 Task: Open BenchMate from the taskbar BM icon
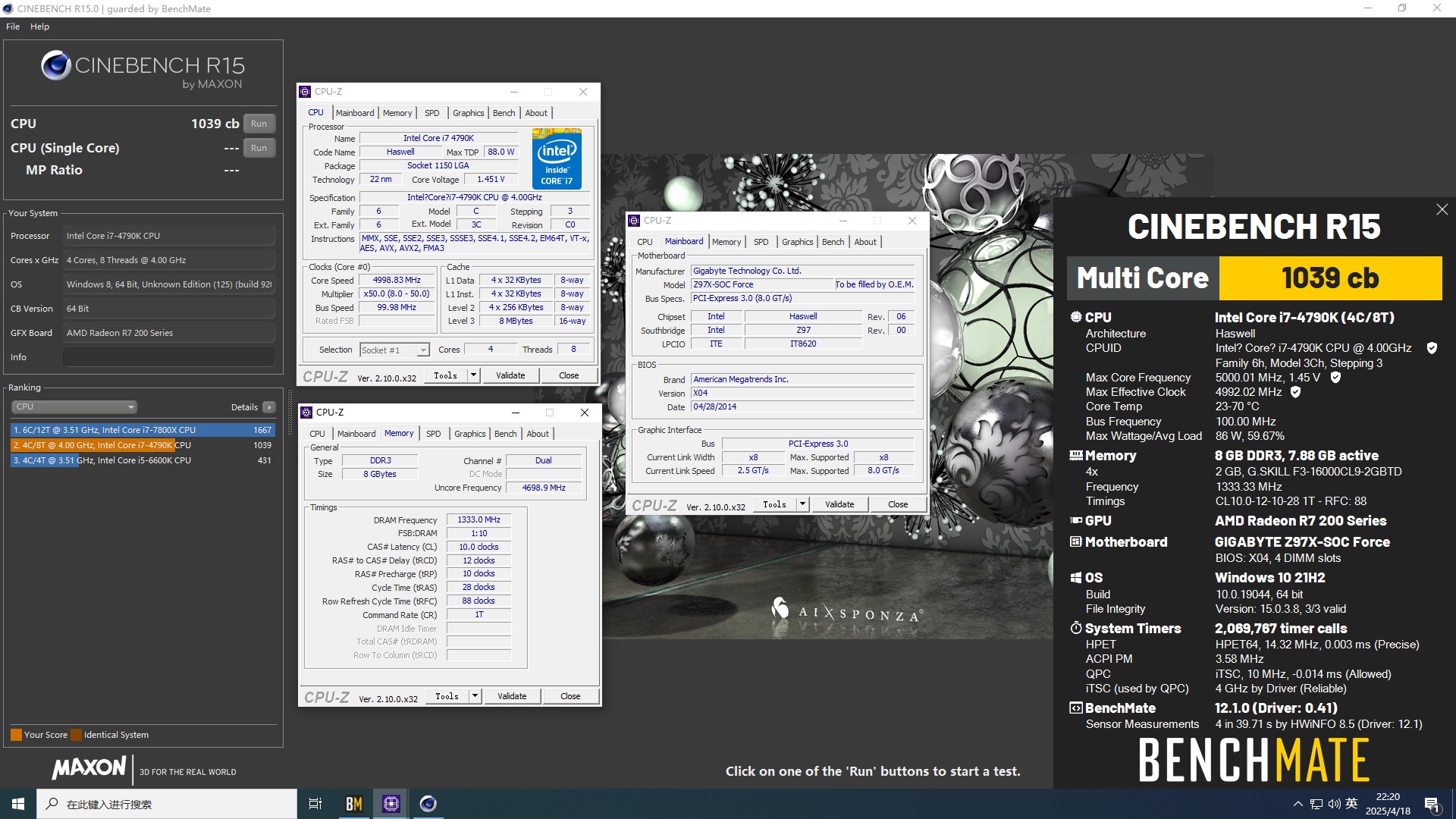[x=353, y=804]
